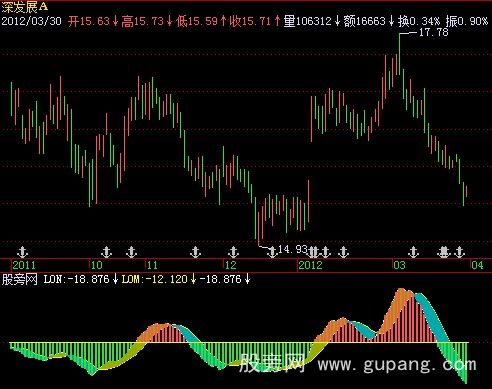Click the info marker above the 2011 label
Screen dimensions: 492x389
(22, 252)
